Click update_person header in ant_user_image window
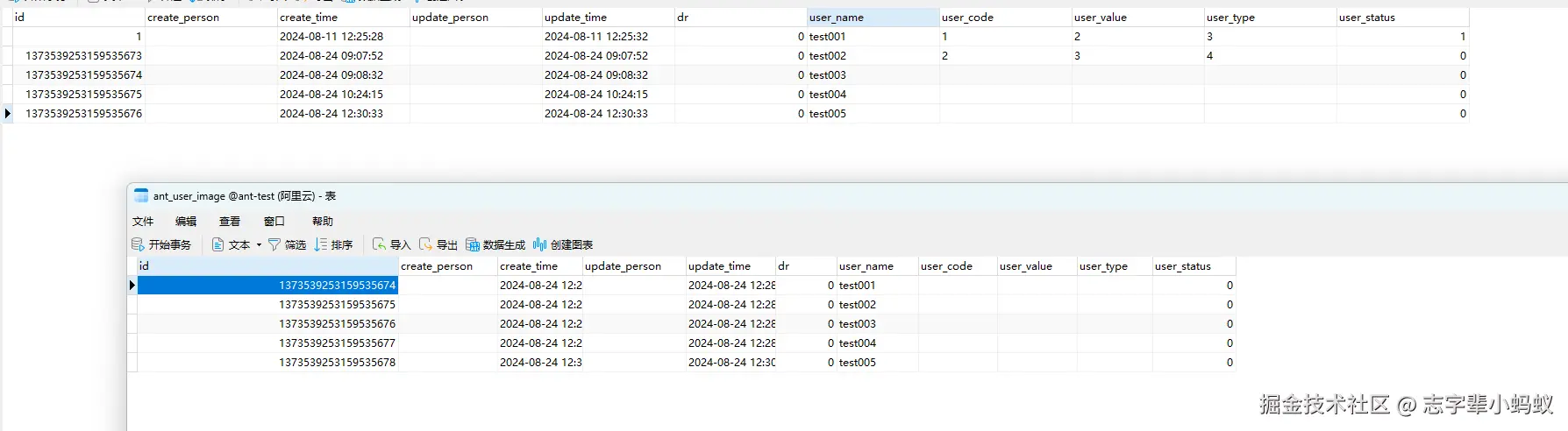The image size is (1568, 431). tap(634, 266)
